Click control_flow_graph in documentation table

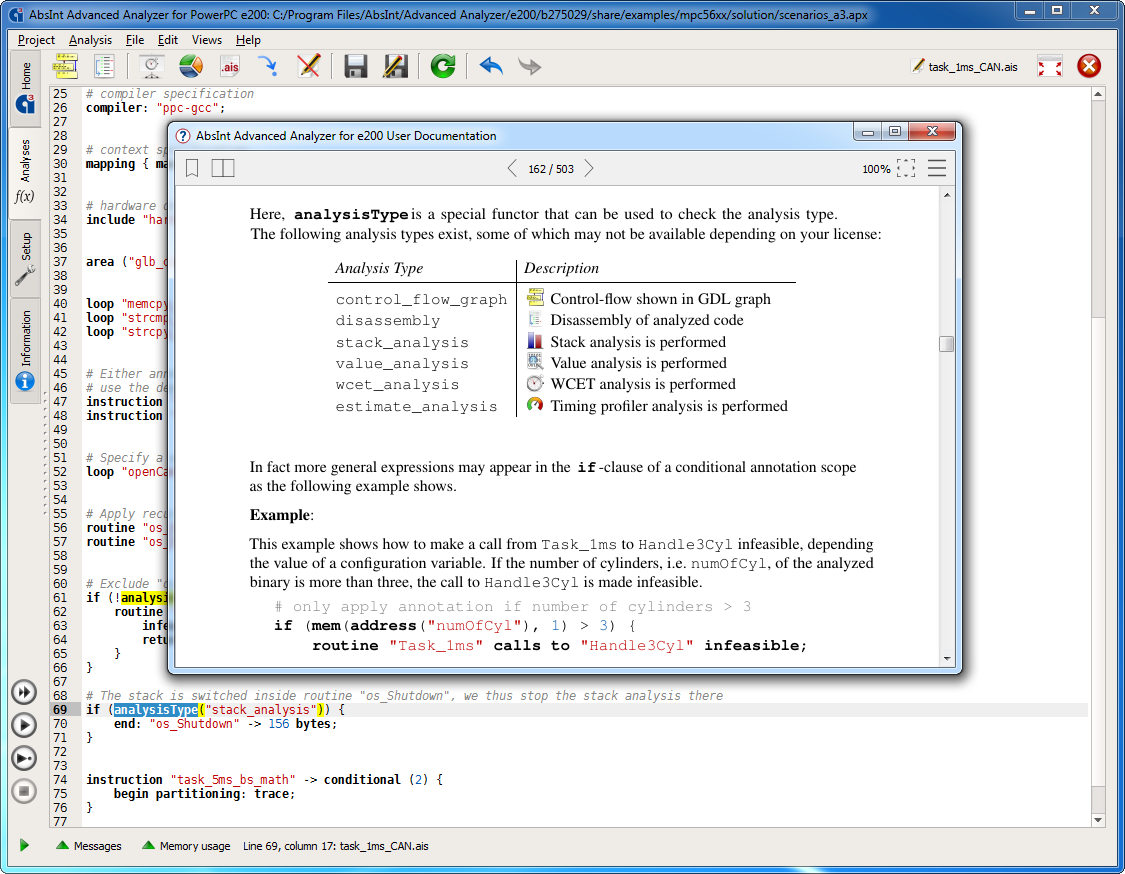421,300
